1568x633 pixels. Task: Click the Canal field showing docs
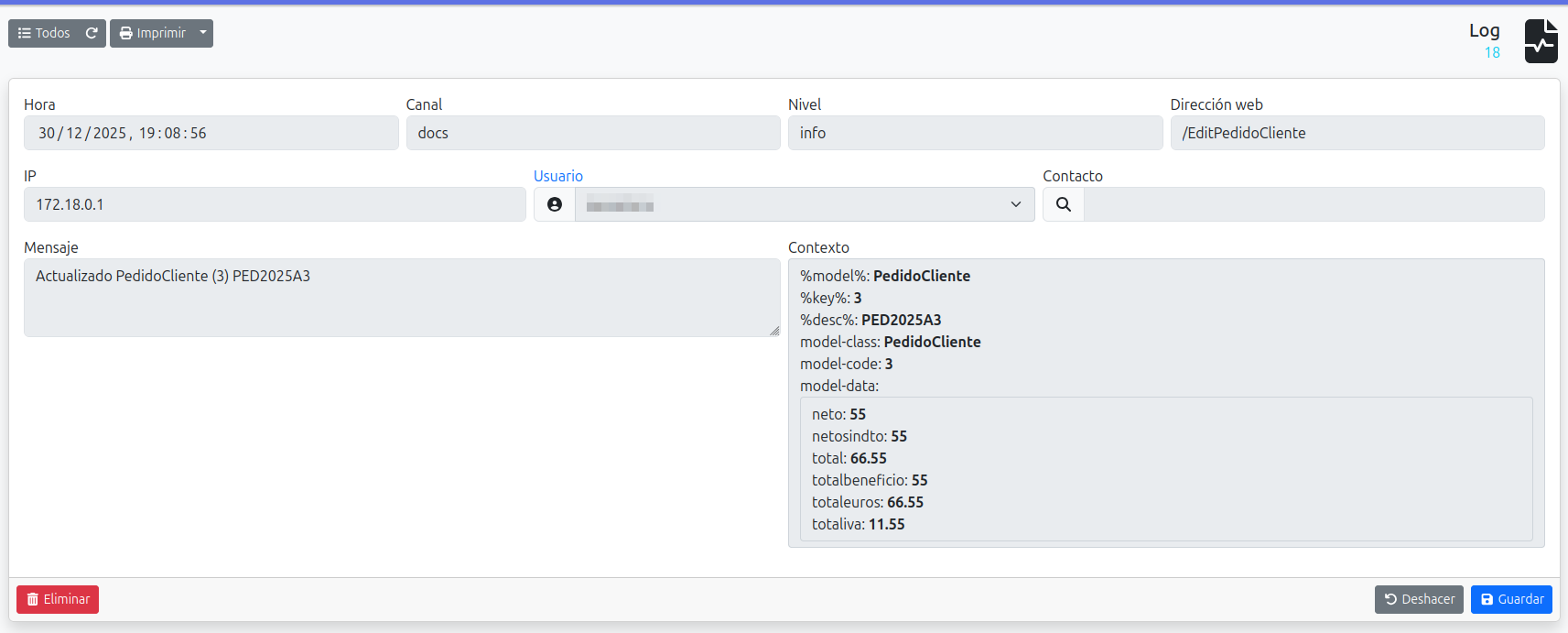592,133
